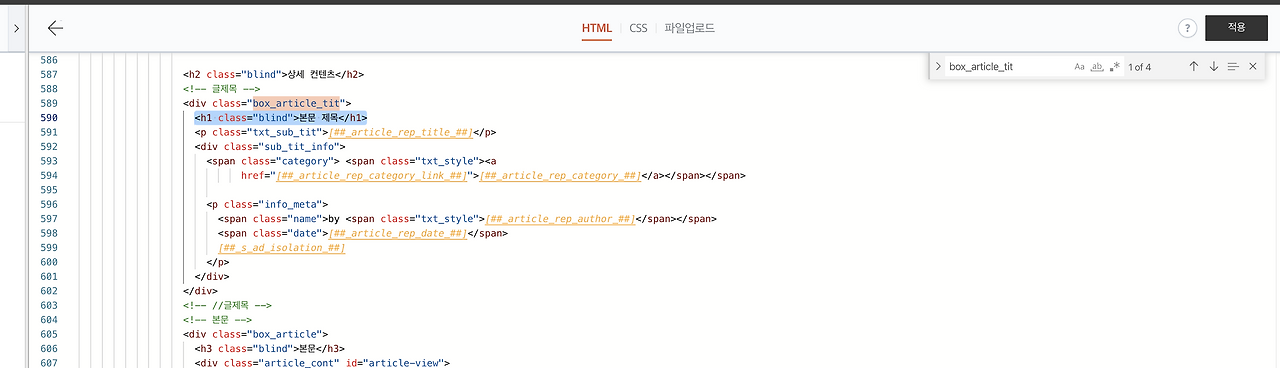Expand replace field in find widget
The width and height of the screenshot is (1280, 368).
pos(938,66)
